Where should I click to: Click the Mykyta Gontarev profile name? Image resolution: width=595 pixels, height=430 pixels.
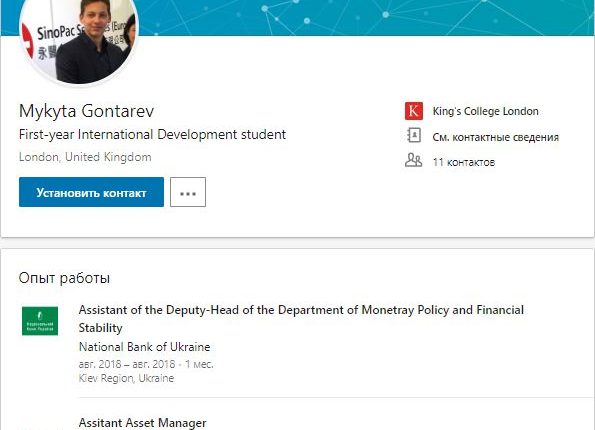(x=87, y=111)
